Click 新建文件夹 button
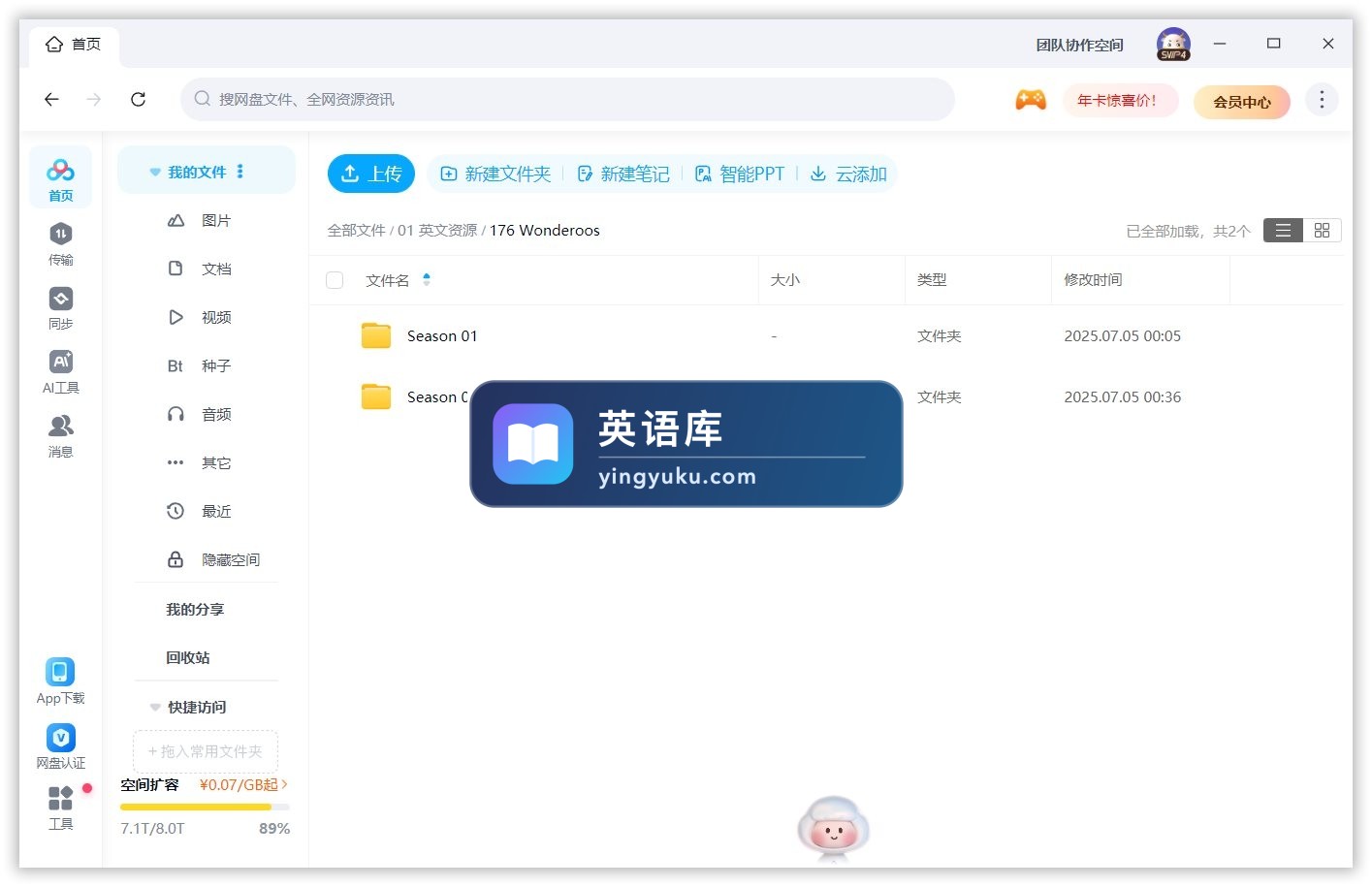The image size is (1372, 887). (495, 174)
